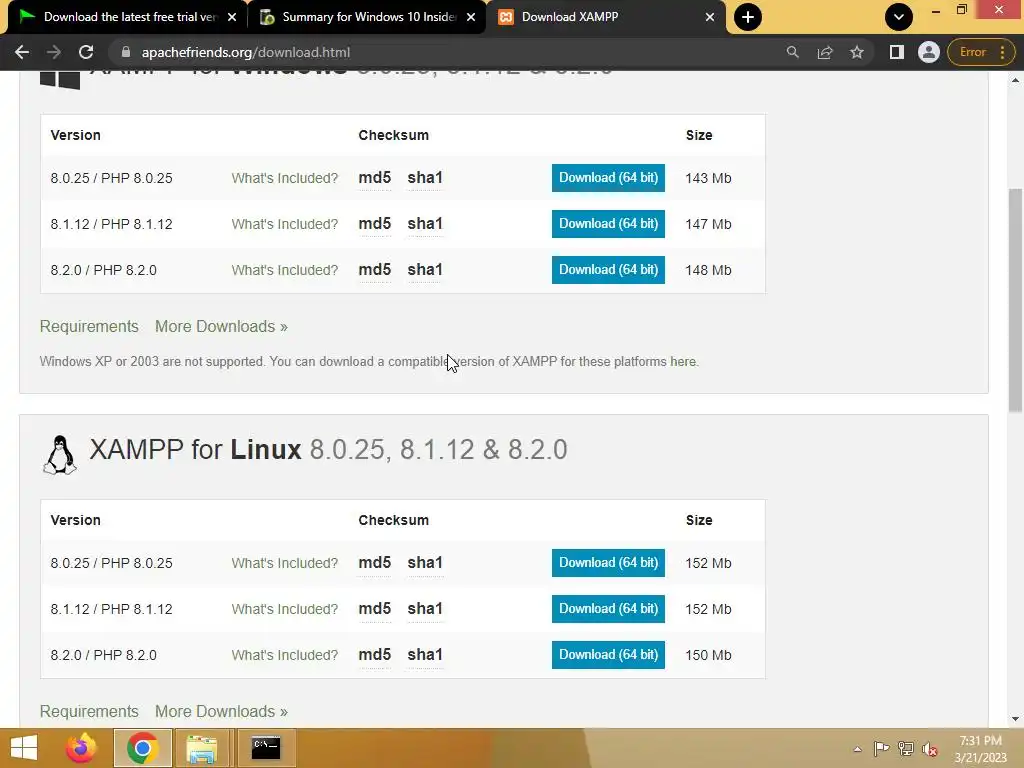Show sha1 checksum for Linux 8.2.0
Image resolution: width=1024 pixels, height=768 pixels.
(425, 655)
